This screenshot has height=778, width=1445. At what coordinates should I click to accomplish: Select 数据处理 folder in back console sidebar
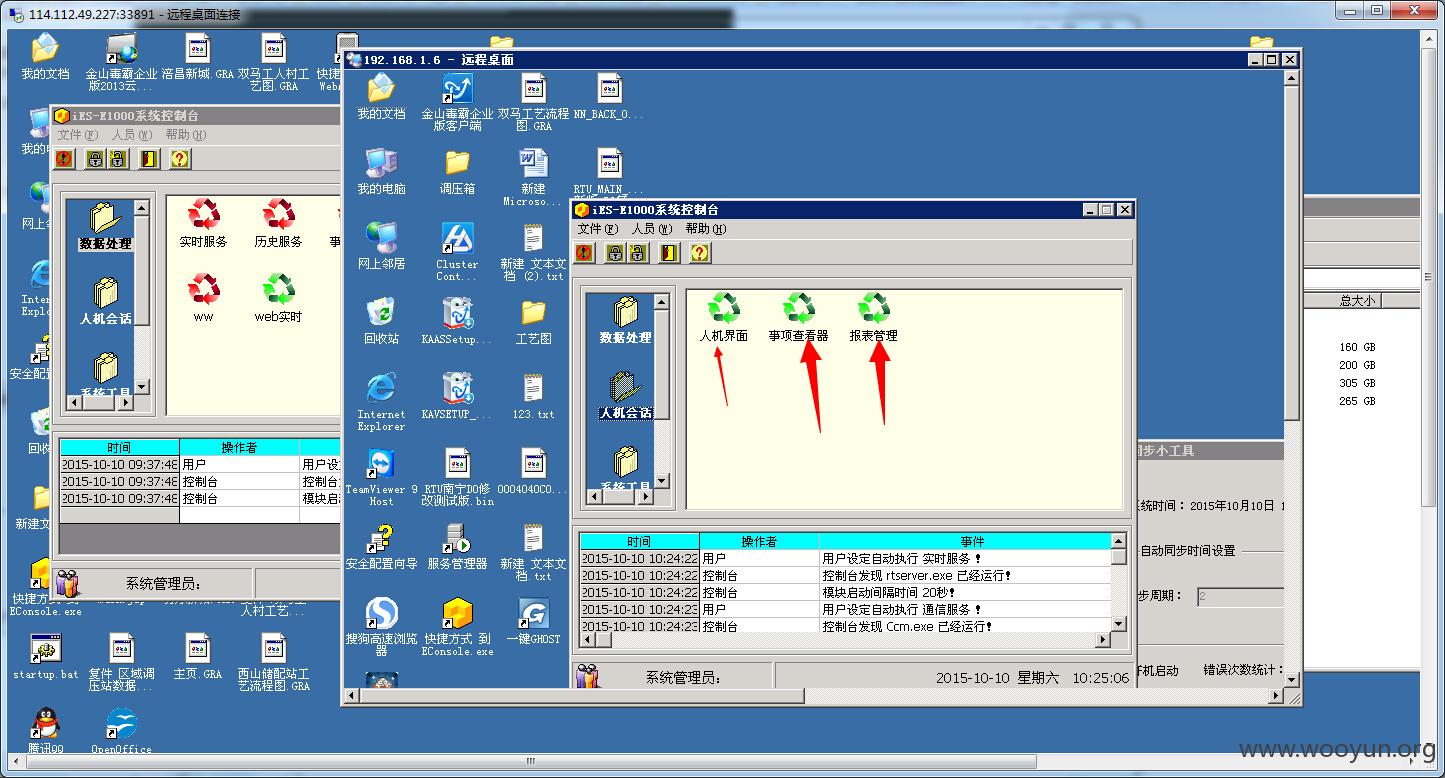[x=105, y=226]
